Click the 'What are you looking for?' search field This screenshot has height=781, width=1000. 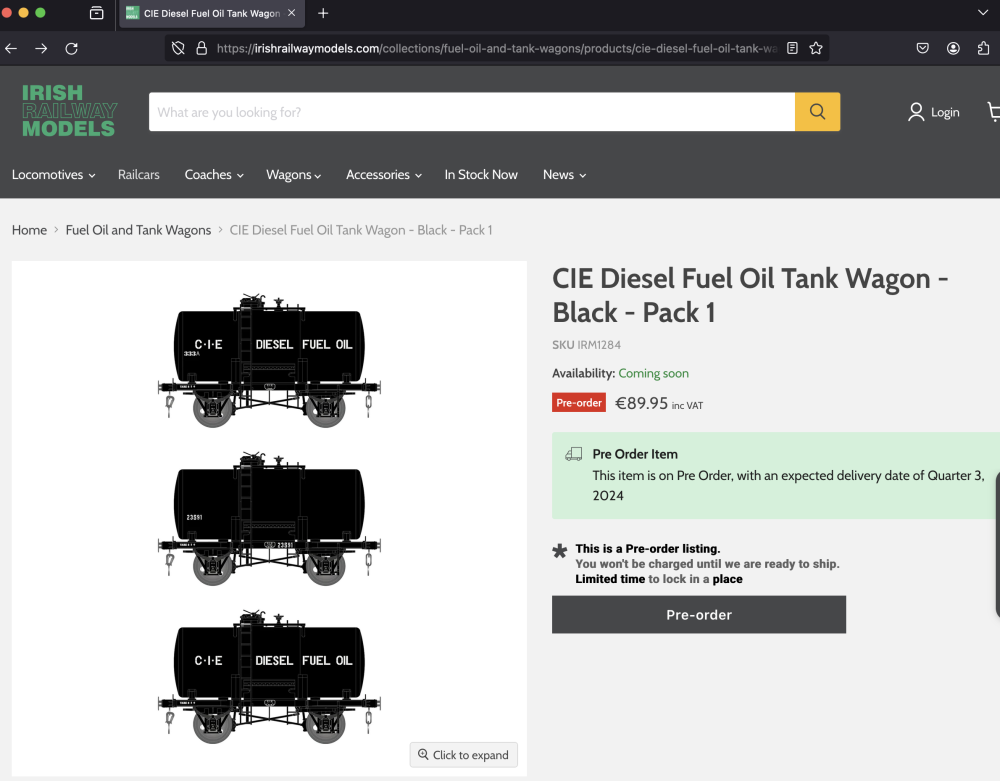click(x=471, y=112)
